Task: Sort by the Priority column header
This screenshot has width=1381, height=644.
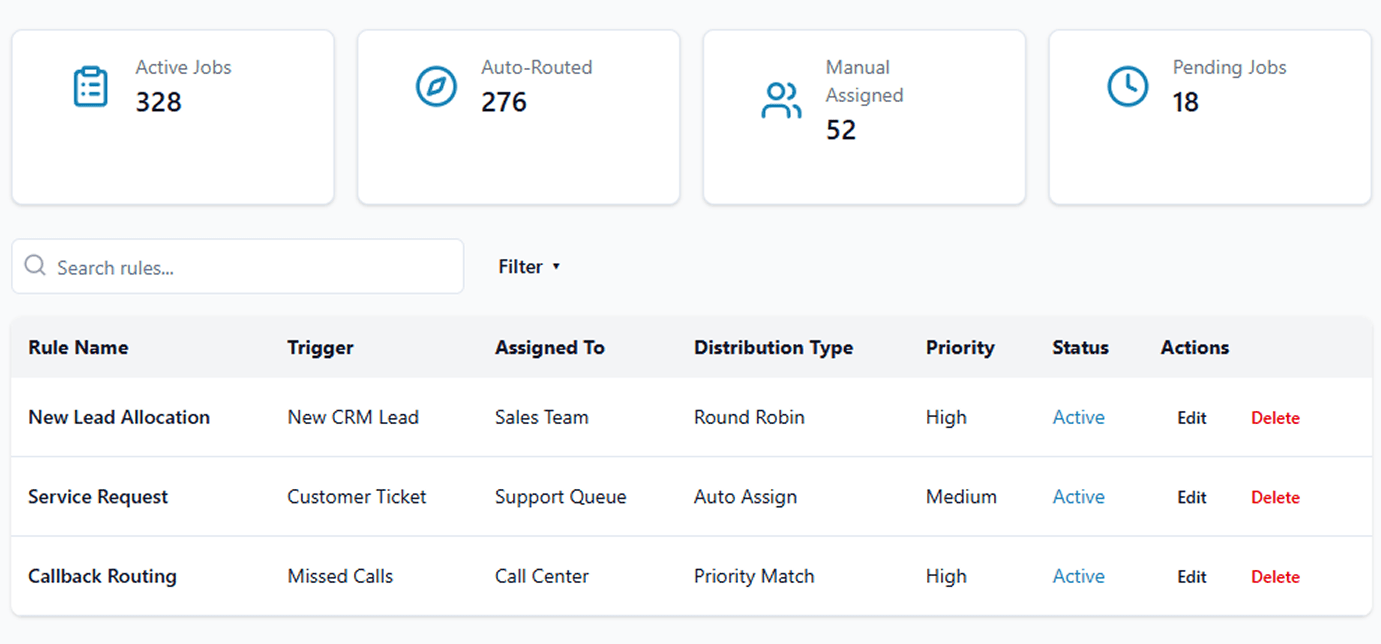Action: 960,348
